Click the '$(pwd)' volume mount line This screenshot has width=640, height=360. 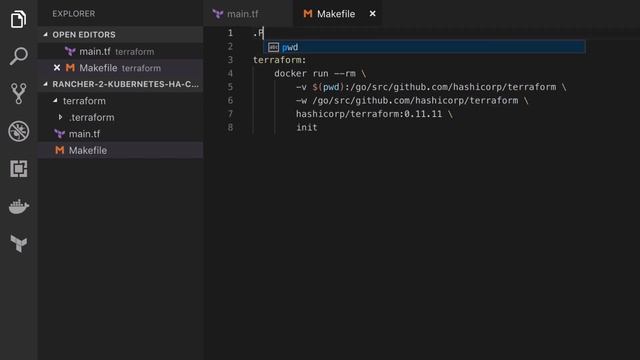431,87
